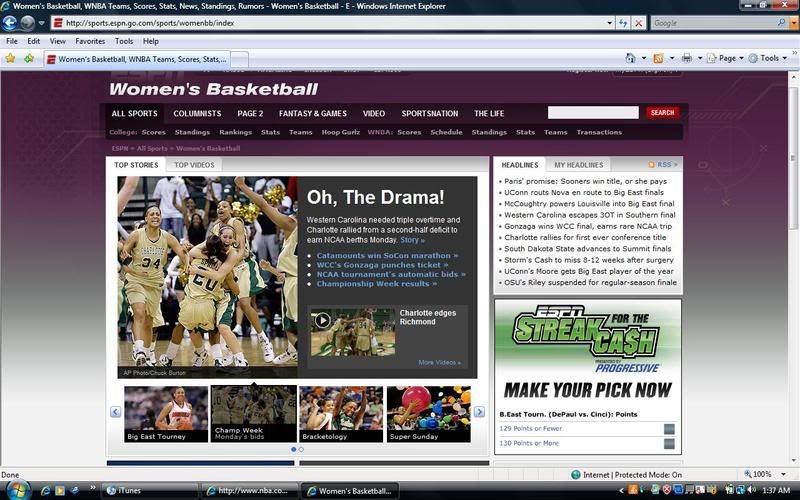Open the Big East Tourney thumbnail
800x500 pixels.
166,414
